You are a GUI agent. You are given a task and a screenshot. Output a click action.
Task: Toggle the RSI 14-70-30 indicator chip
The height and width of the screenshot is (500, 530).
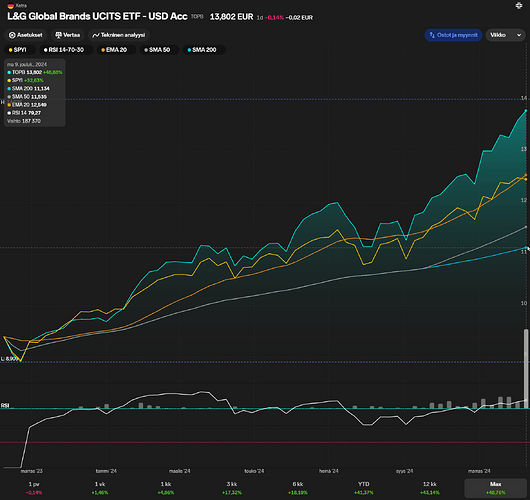point(66,50)
